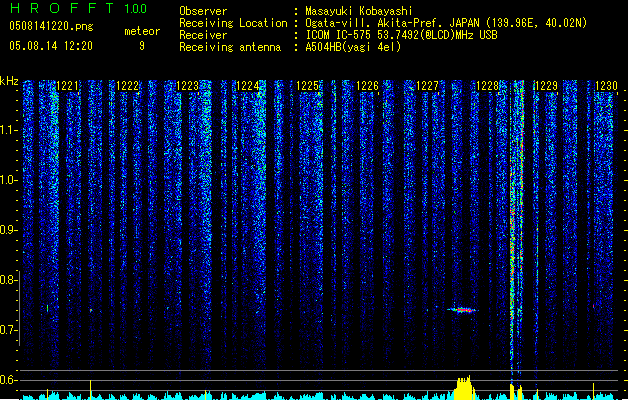Viewport: 629px width, 400px height.
Task: Click observer name Masayuki Kobayashi
Action: tap(359, 11)
